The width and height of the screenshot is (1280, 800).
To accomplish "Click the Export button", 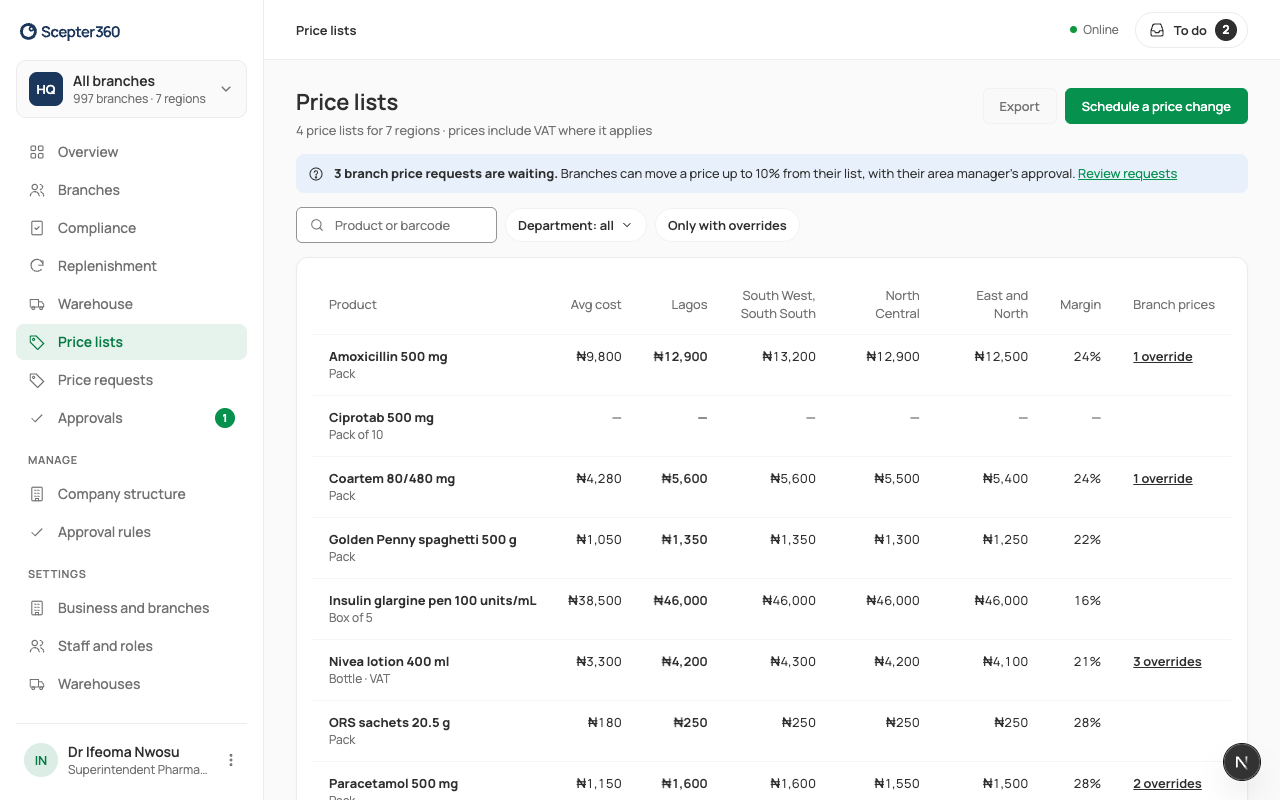I will (x=1019, y=106).
